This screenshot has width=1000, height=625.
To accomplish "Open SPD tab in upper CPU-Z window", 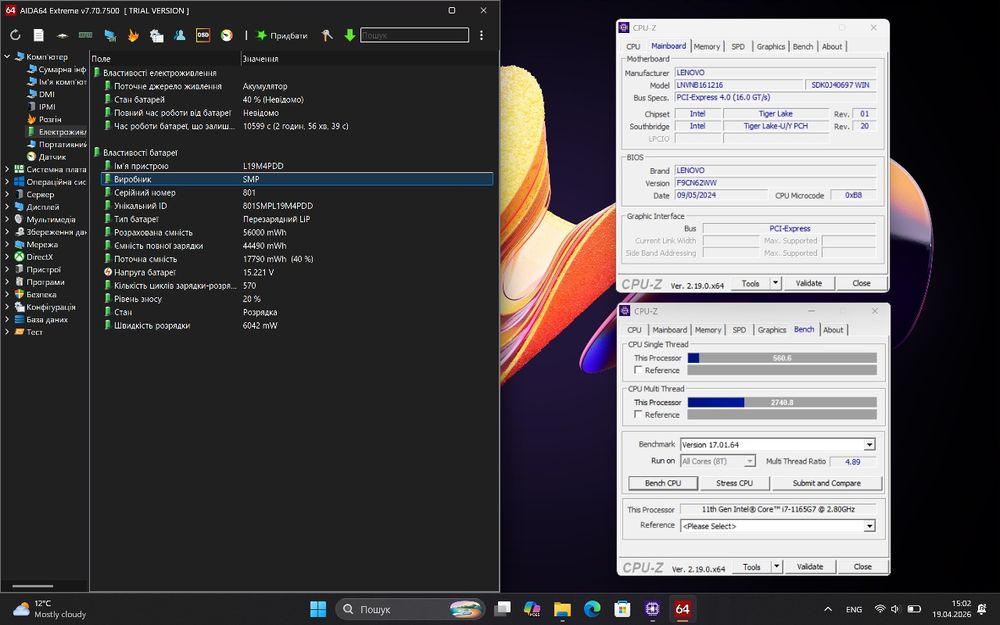I will tap(738, 47).
